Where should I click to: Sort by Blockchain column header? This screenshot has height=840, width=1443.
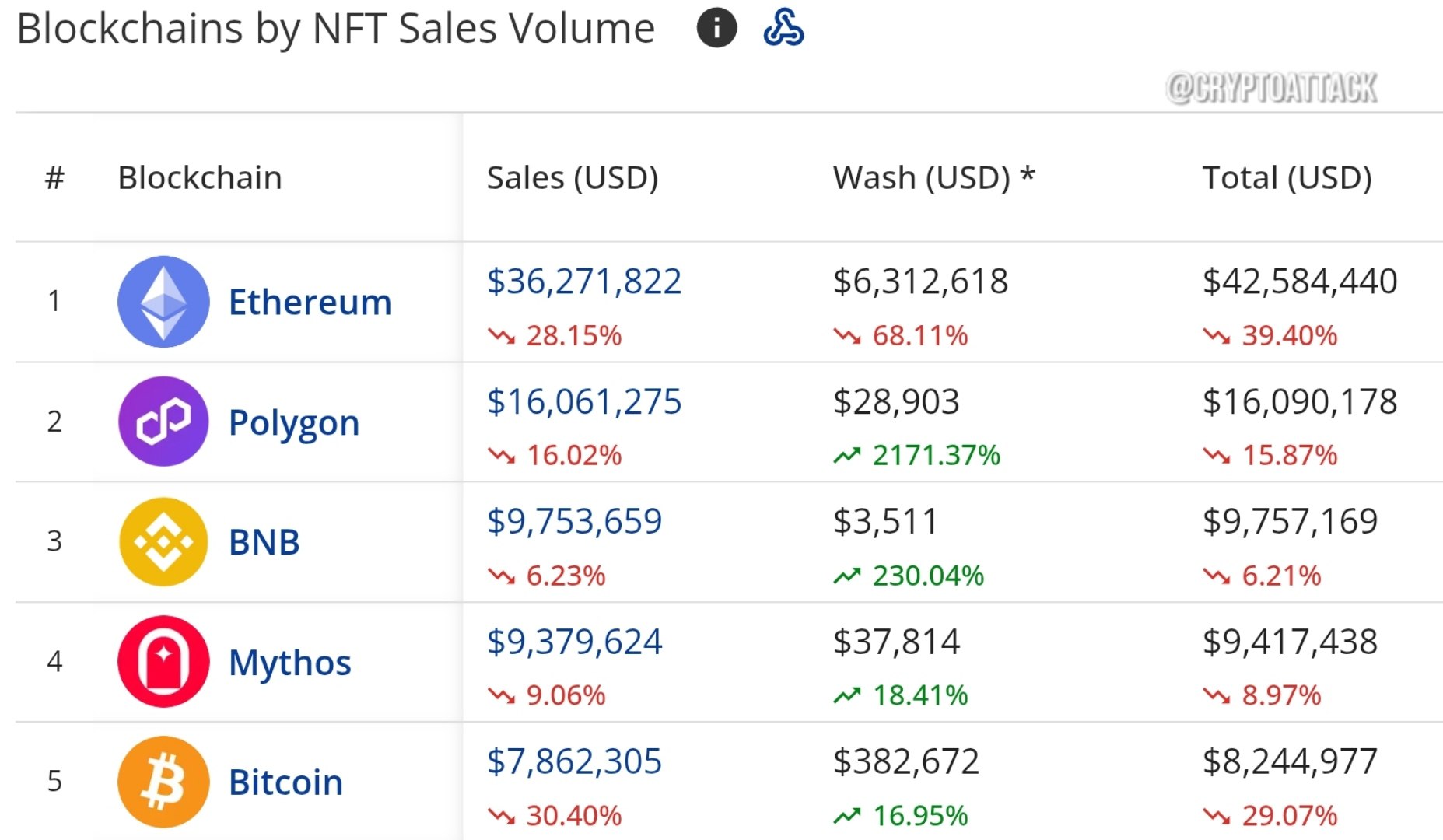200,178
